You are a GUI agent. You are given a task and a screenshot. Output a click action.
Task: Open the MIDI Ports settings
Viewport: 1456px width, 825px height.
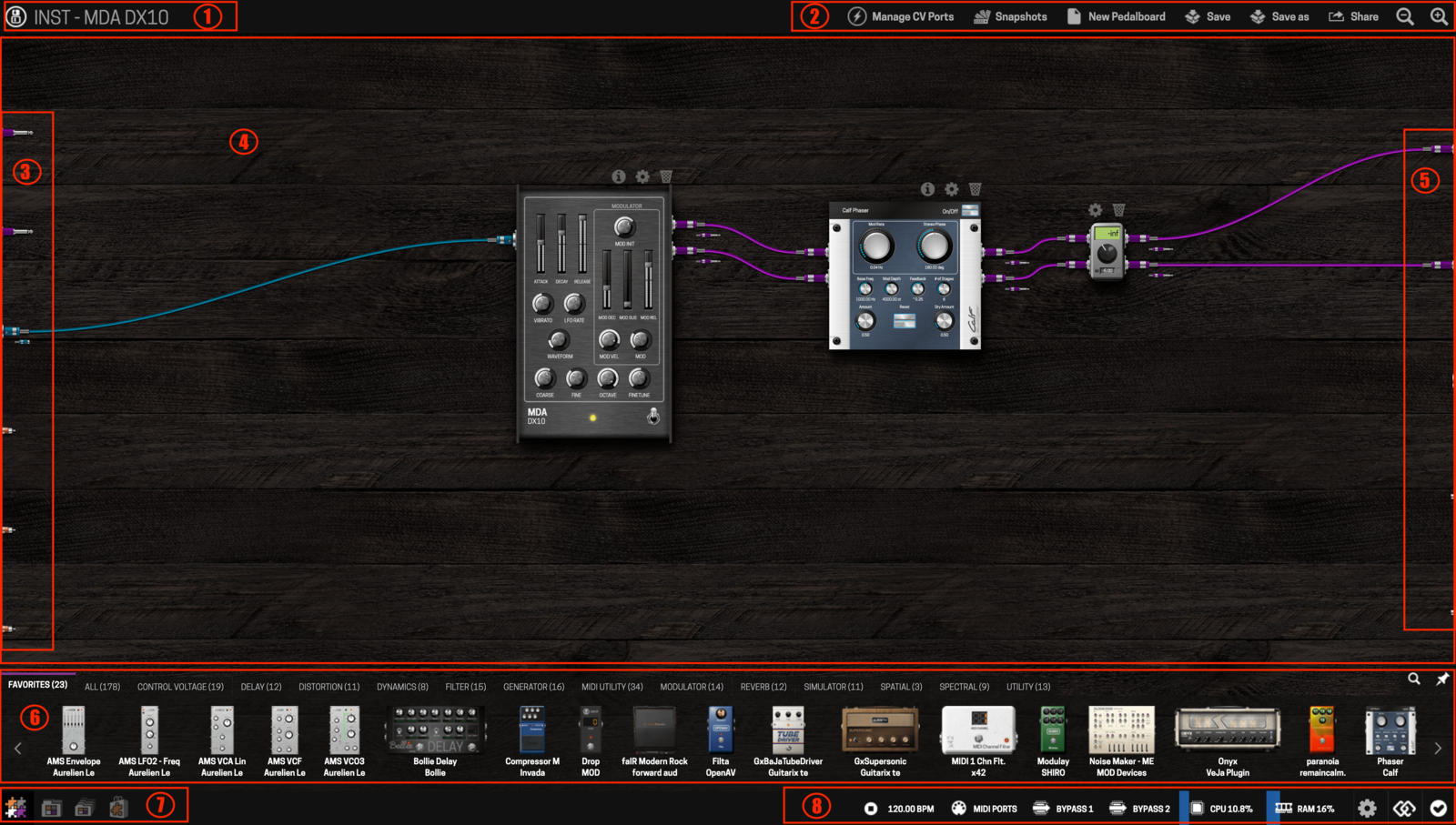(984, 809)
